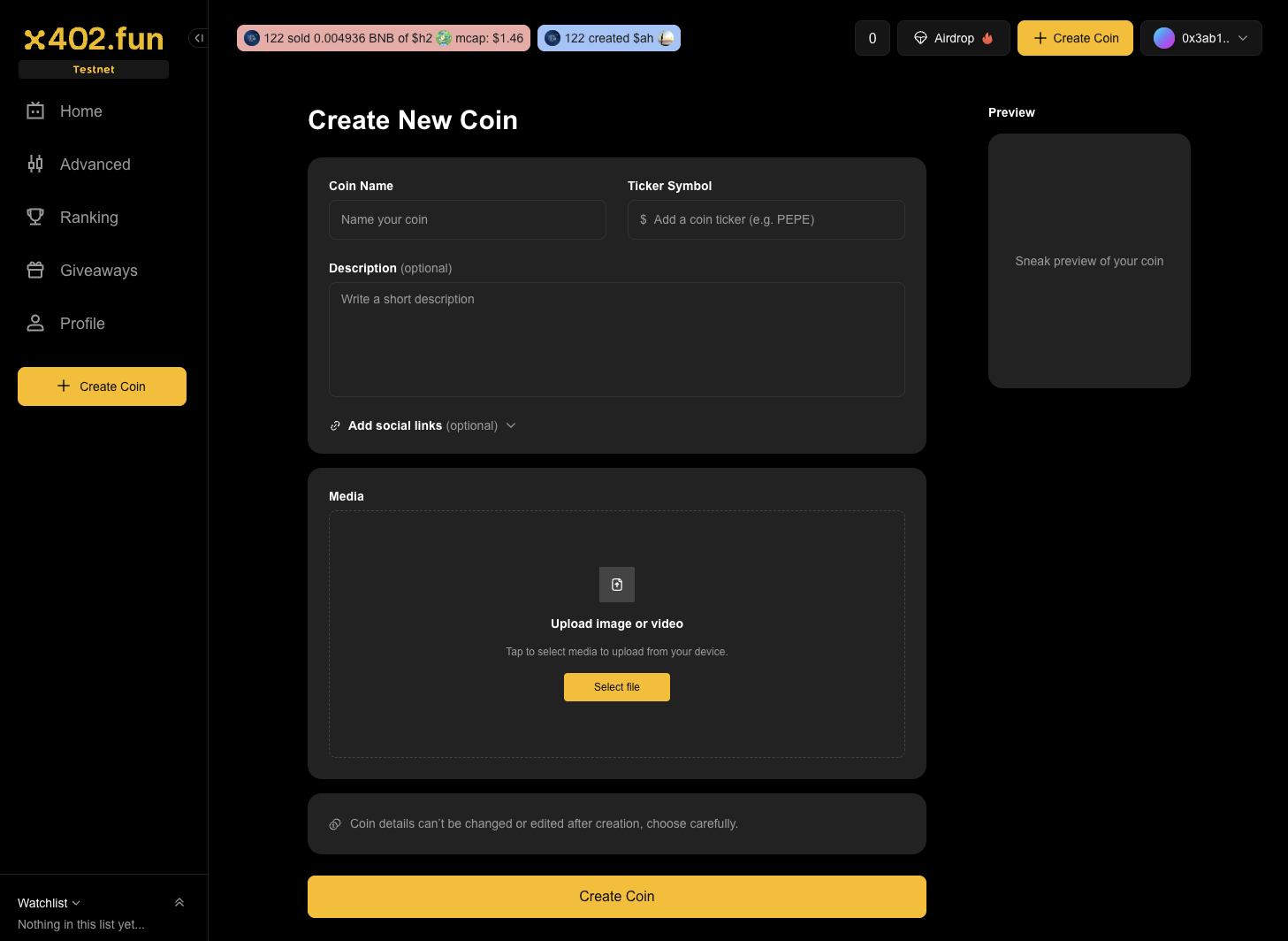Screen dimensions: 1288x941
Task: Click the 122 created $ah ticker banner
Action: point(608,38)
